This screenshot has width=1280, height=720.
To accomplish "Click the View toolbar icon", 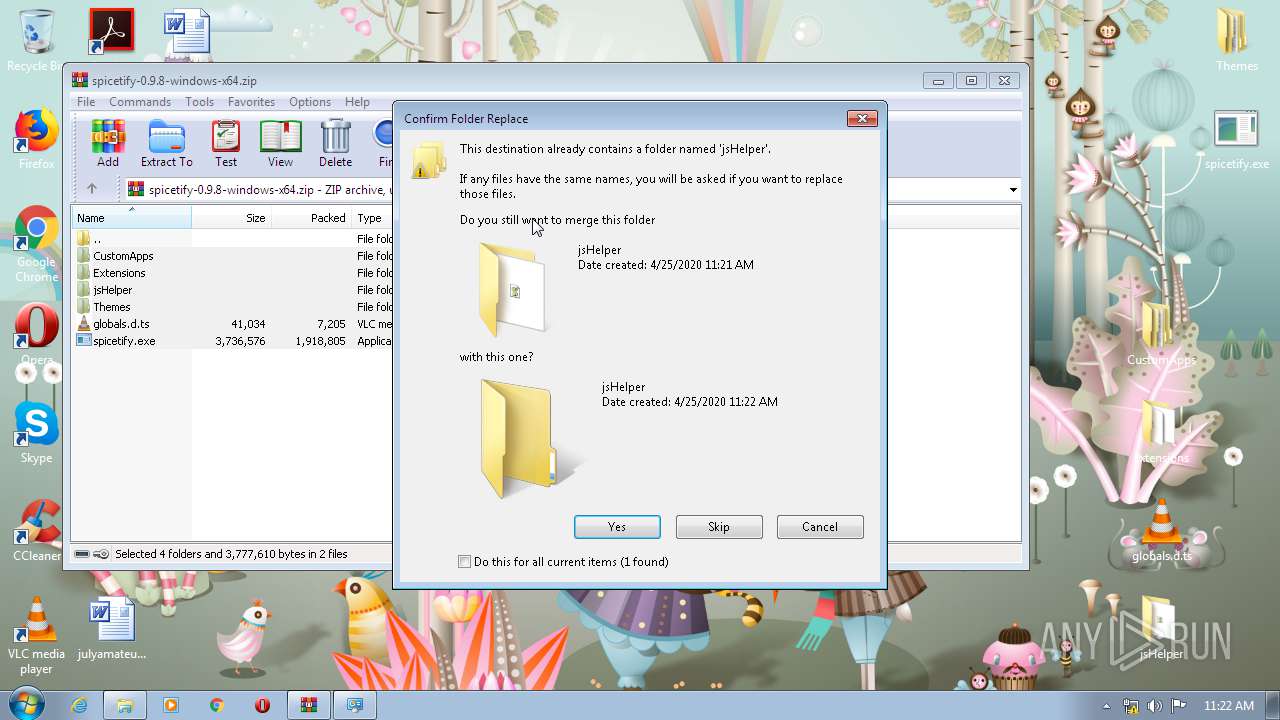I will [x=280, y=144].
